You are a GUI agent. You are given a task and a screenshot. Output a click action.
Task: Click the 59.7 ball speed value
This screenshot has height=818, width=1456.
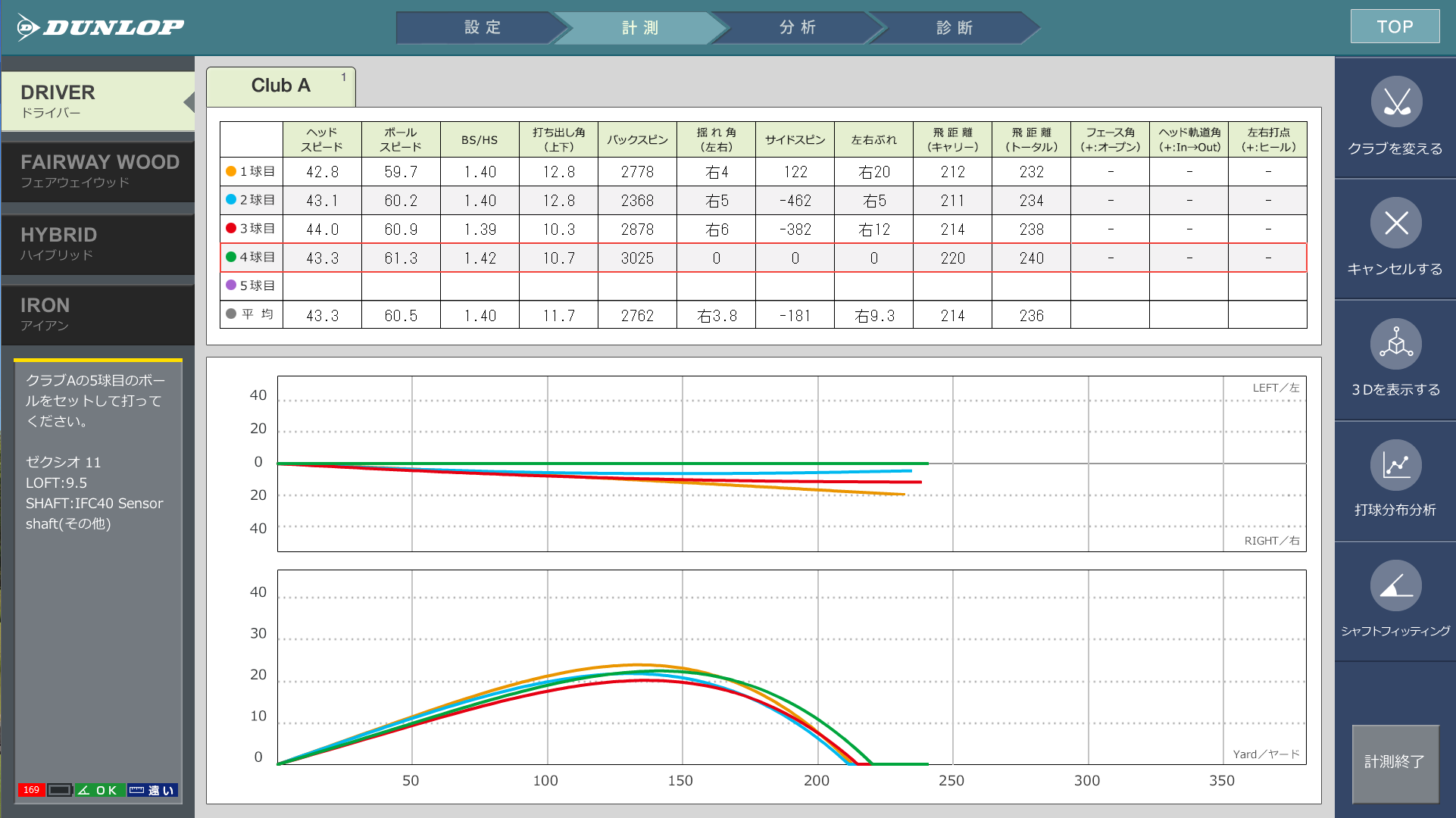[x=401, y=172]
